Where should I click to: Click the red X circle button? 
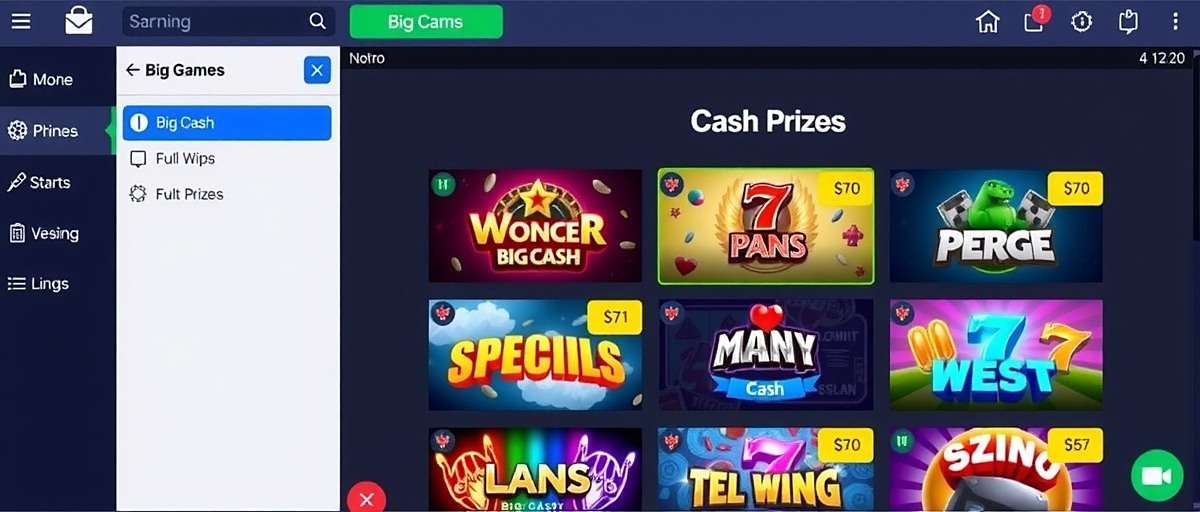(366, 498)
